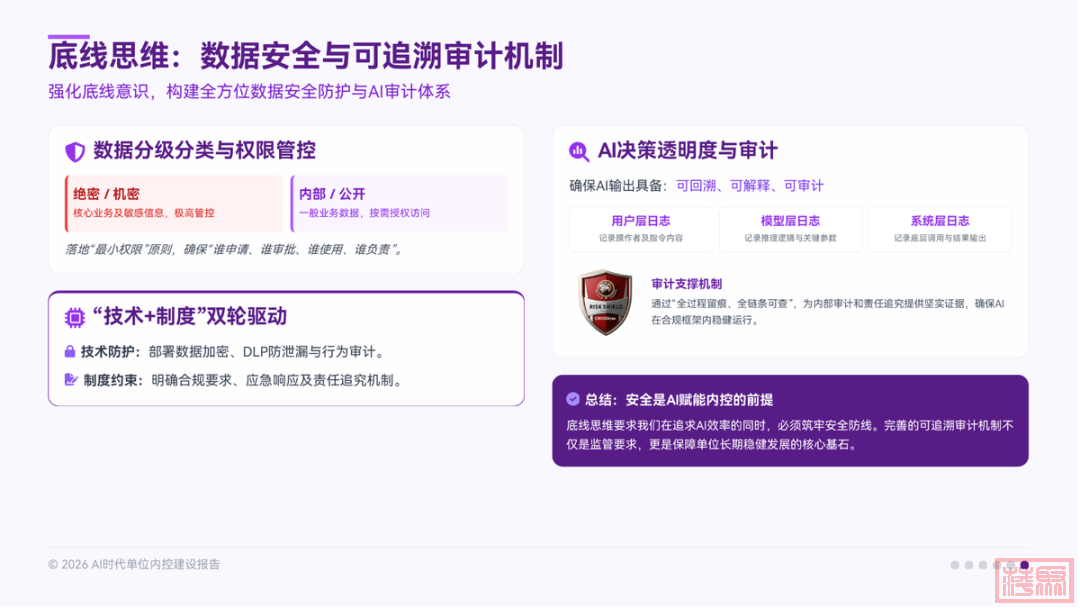Select the first gray pagination dot
Image resolution: width=1080 pixels, height=608 pixels.
(955, 565)
